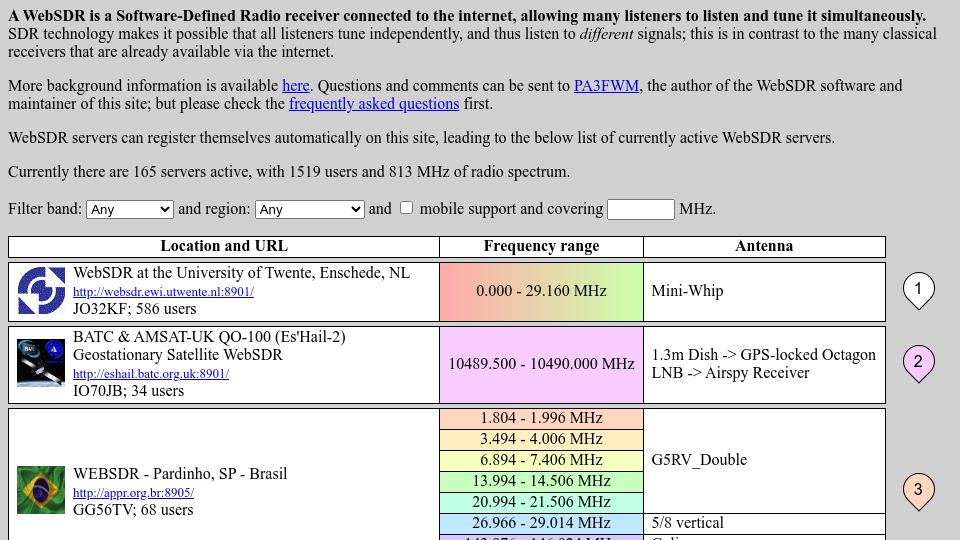Click 'GG56TV; 68 users' text
Viewport: 960px width, 540px height.
(133, 510)
